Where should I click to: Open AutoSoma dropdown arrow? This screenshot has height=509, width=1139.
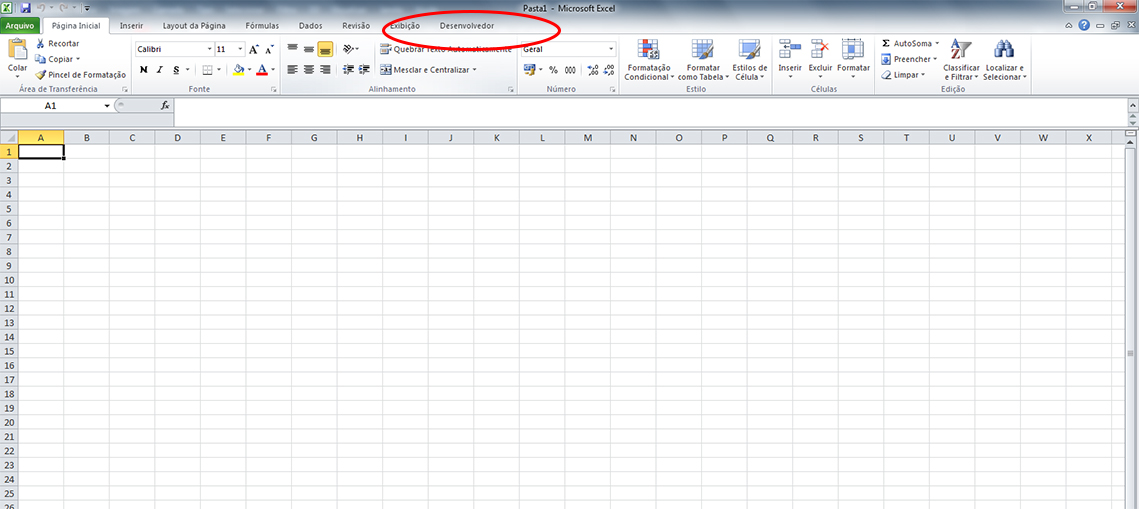(x=937, y=44)
